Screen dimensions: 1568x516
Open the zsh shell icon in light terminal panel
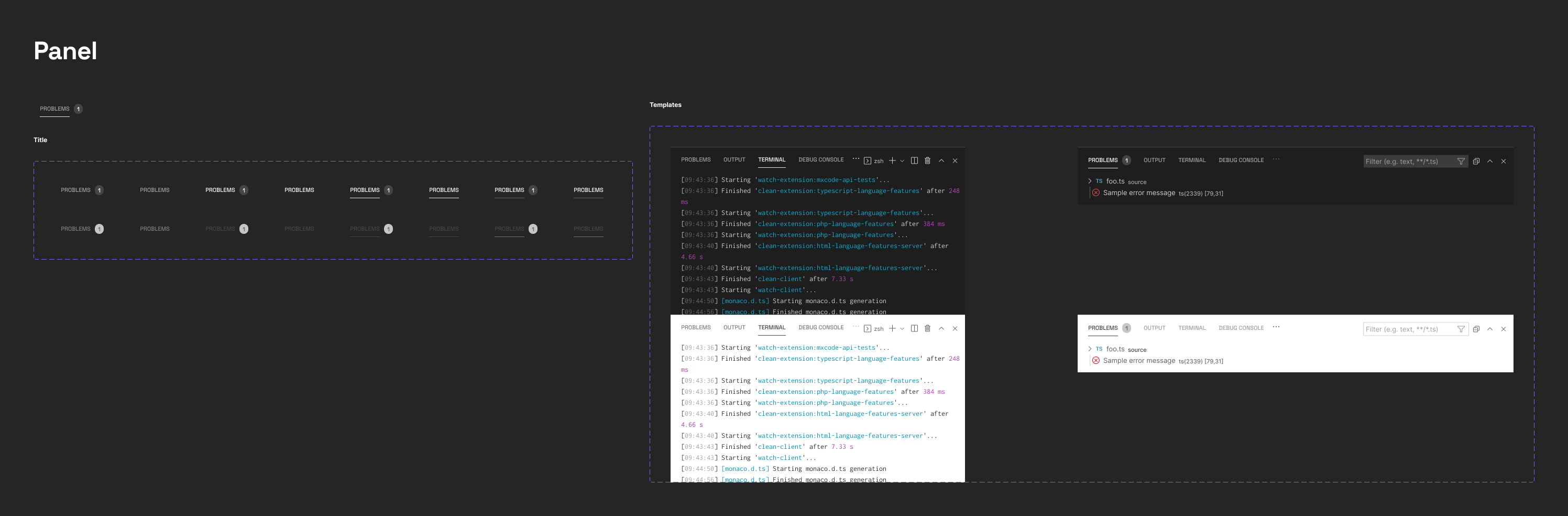[x=868, y=328]
